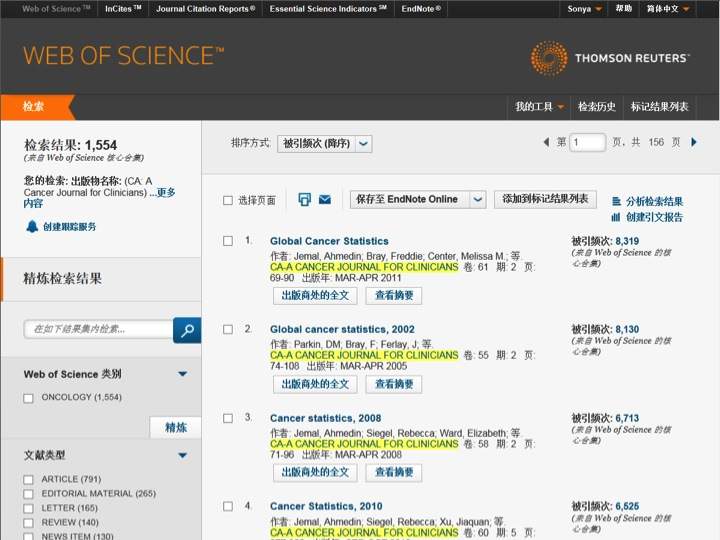Image resolution: width=720 pixels, height=540 pixels.
Task: Open the Sonya user account dropdown
Action: click(584, 9)
